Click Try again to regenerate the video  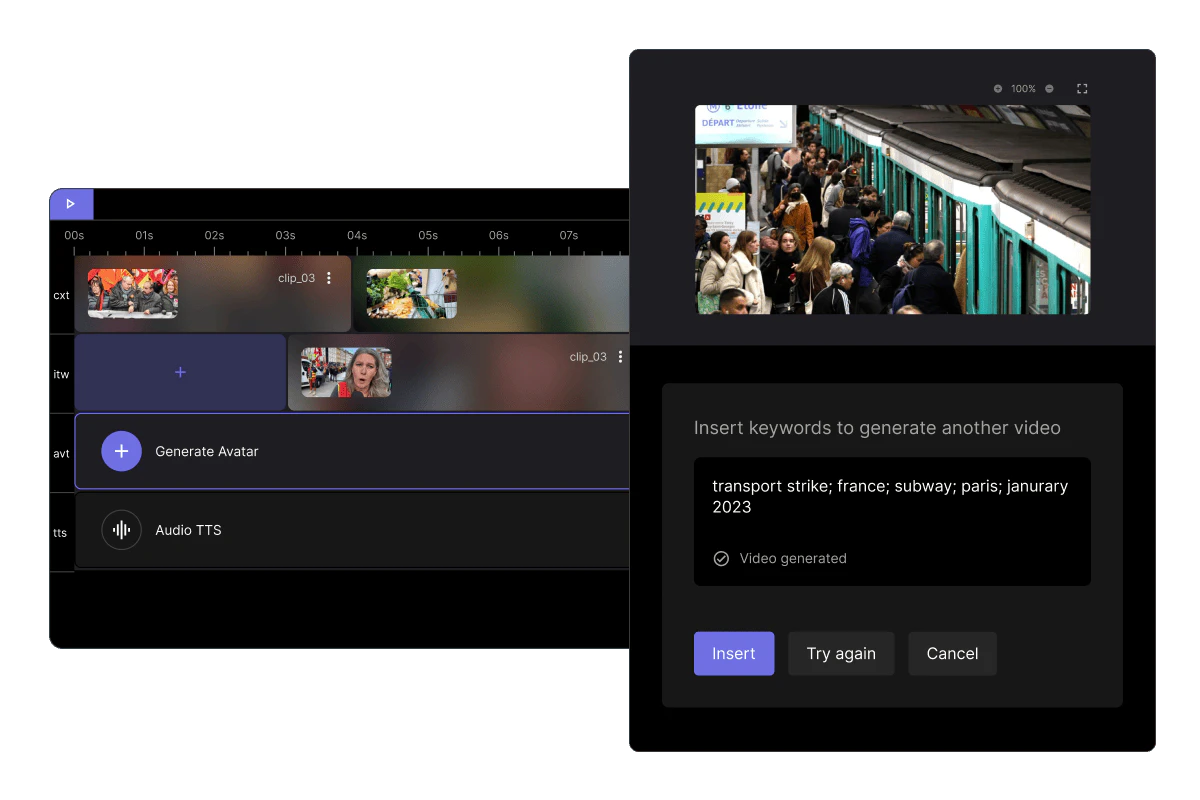pos(841,653)
